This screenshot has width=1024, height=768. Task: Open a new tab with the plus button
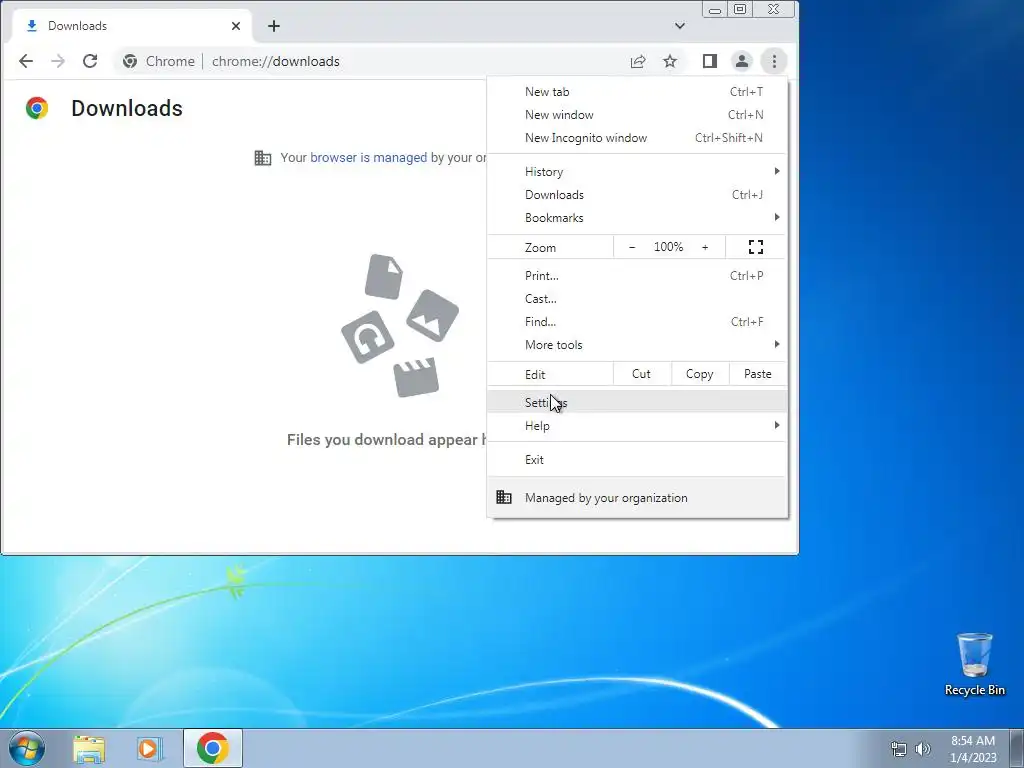pyautogui.click(x=274, y=26)
